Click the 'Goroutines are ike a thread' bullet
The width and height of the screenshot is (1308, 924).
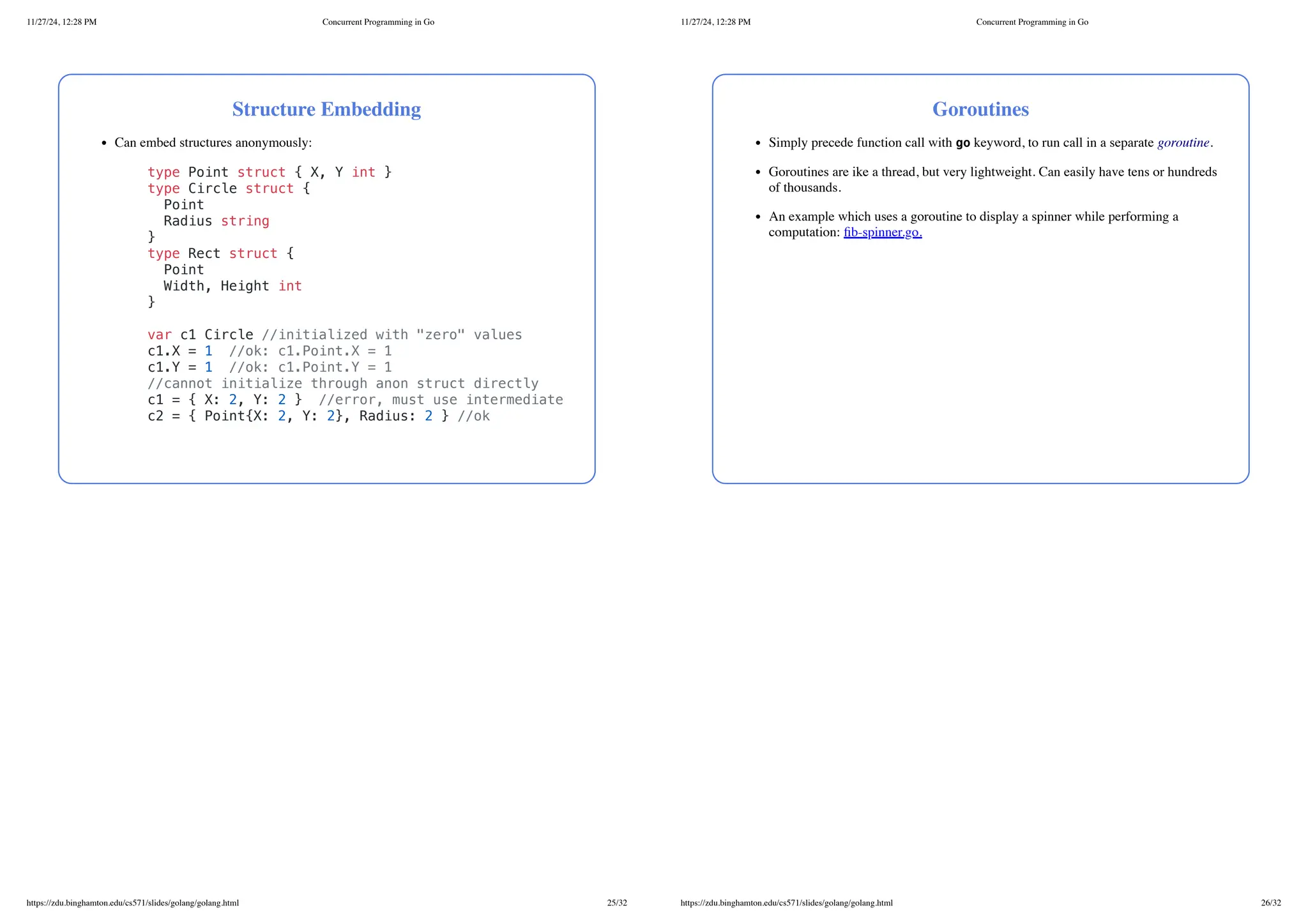click(x=992, y=179)
